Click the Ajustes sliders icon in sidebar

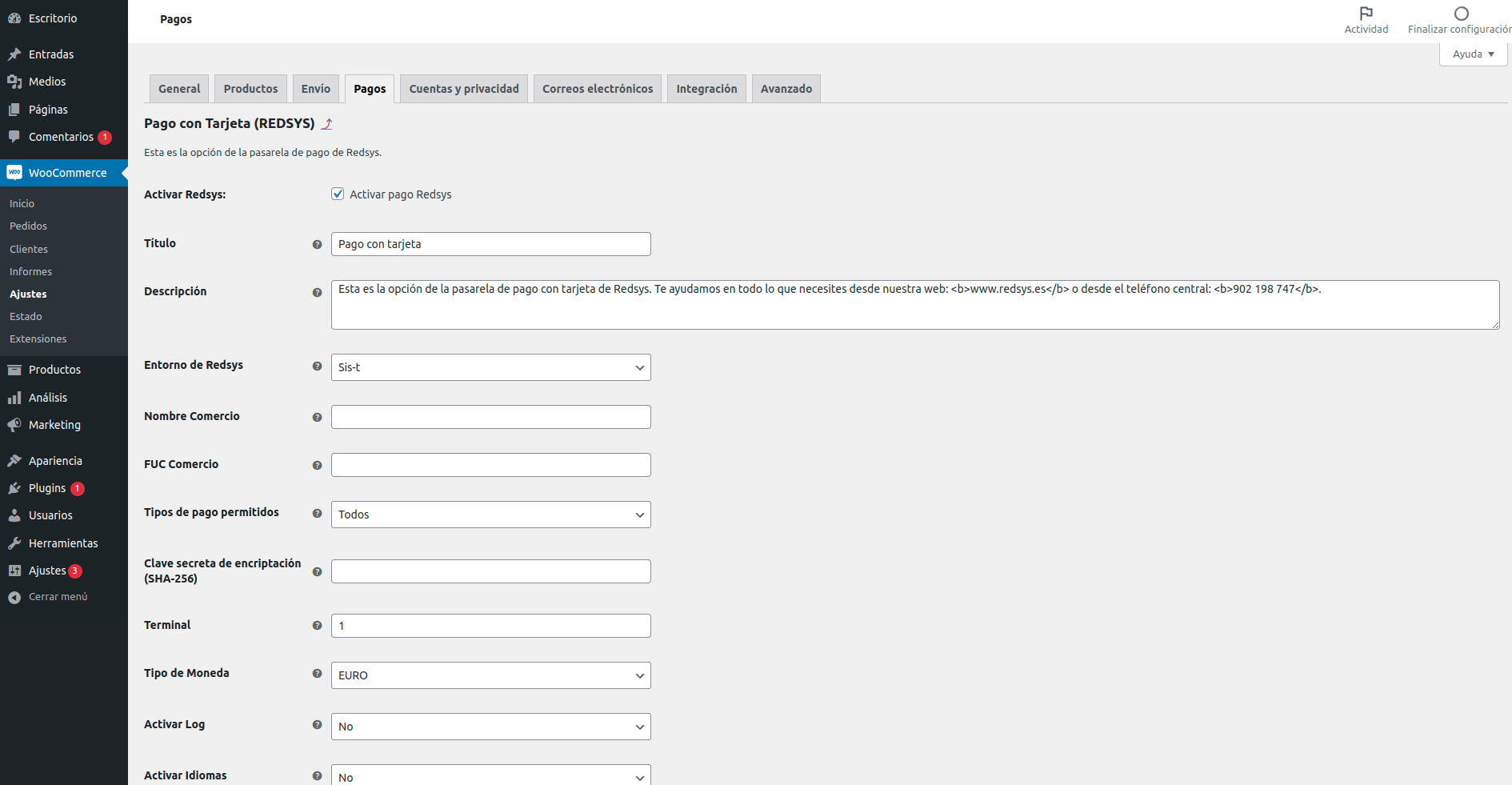(x=14, y=571)
